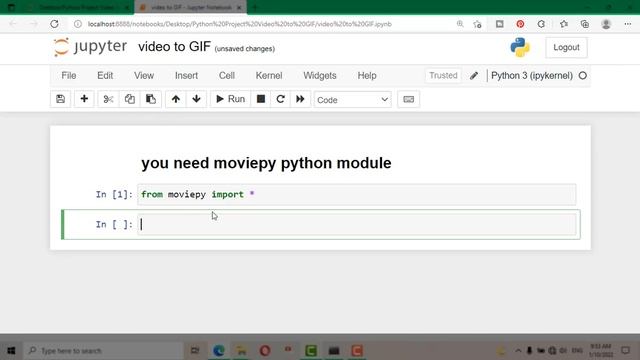Click the In [1]: cell prompt
640x360 pixels.
tap(114, 195)
